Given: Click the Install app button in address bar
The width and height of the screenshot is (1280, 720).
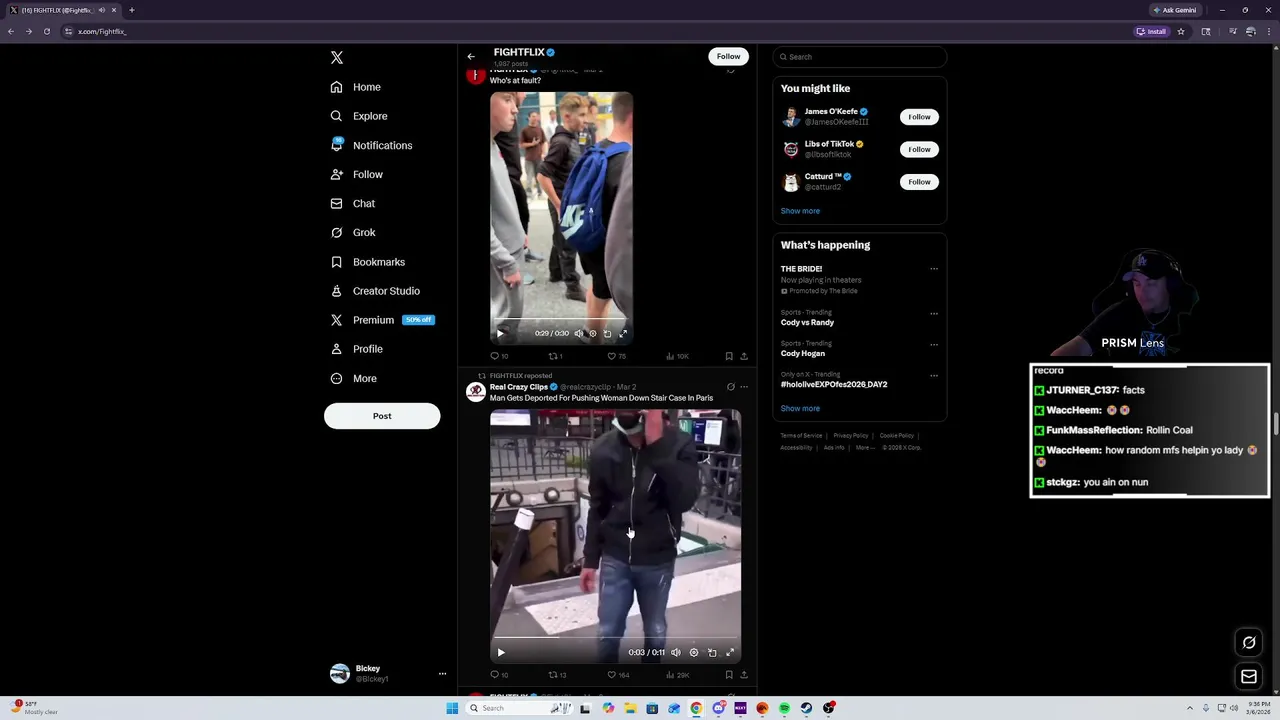Looking at the screenshot, I should click(1151, 31).
